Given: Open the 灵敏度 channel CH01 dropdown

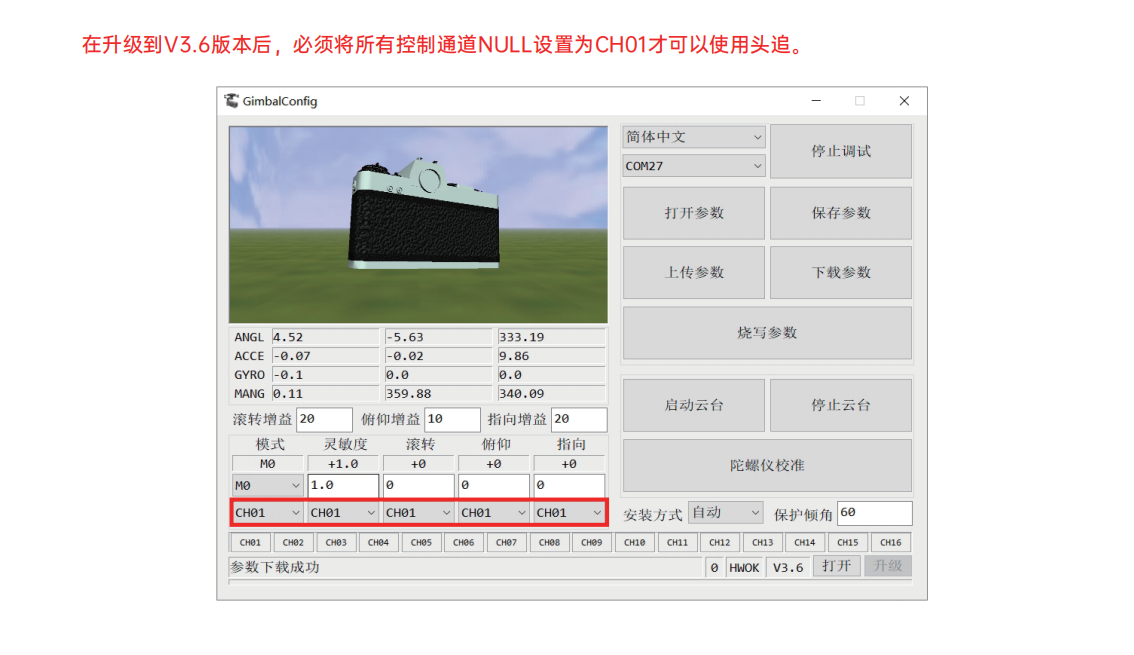Looking at the screenshot, I should (x=343, y=513).
